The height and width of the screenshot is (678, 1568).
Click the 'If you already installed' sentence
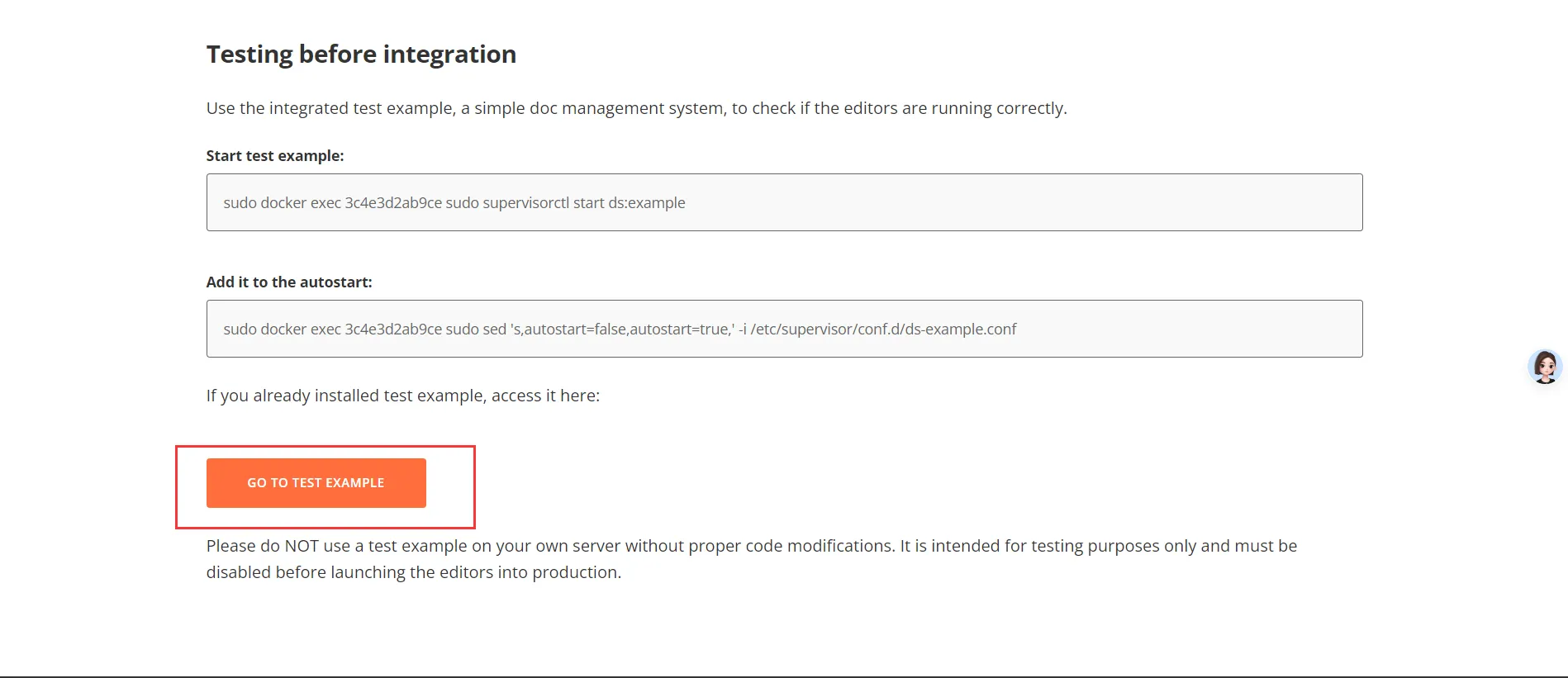(x=402, y=396)
